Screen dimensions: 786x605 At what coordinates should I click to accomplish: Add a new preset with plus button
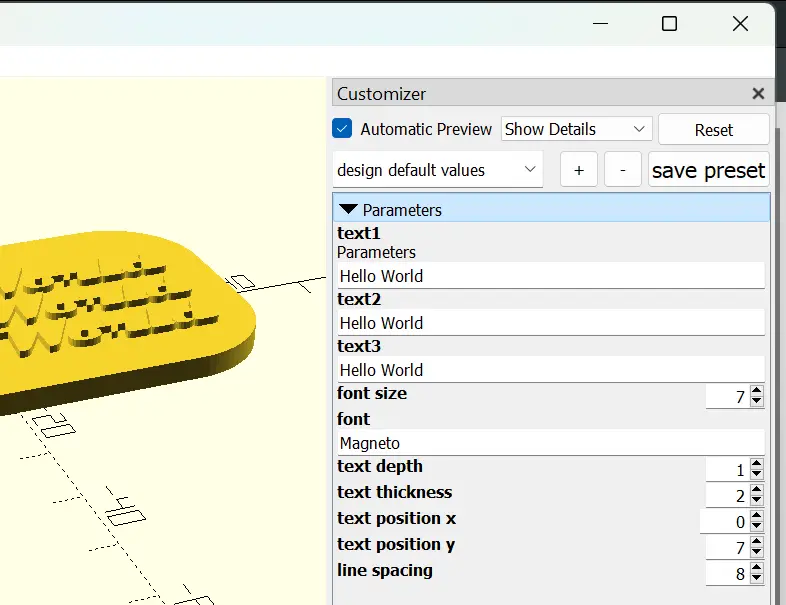(578, 170)
